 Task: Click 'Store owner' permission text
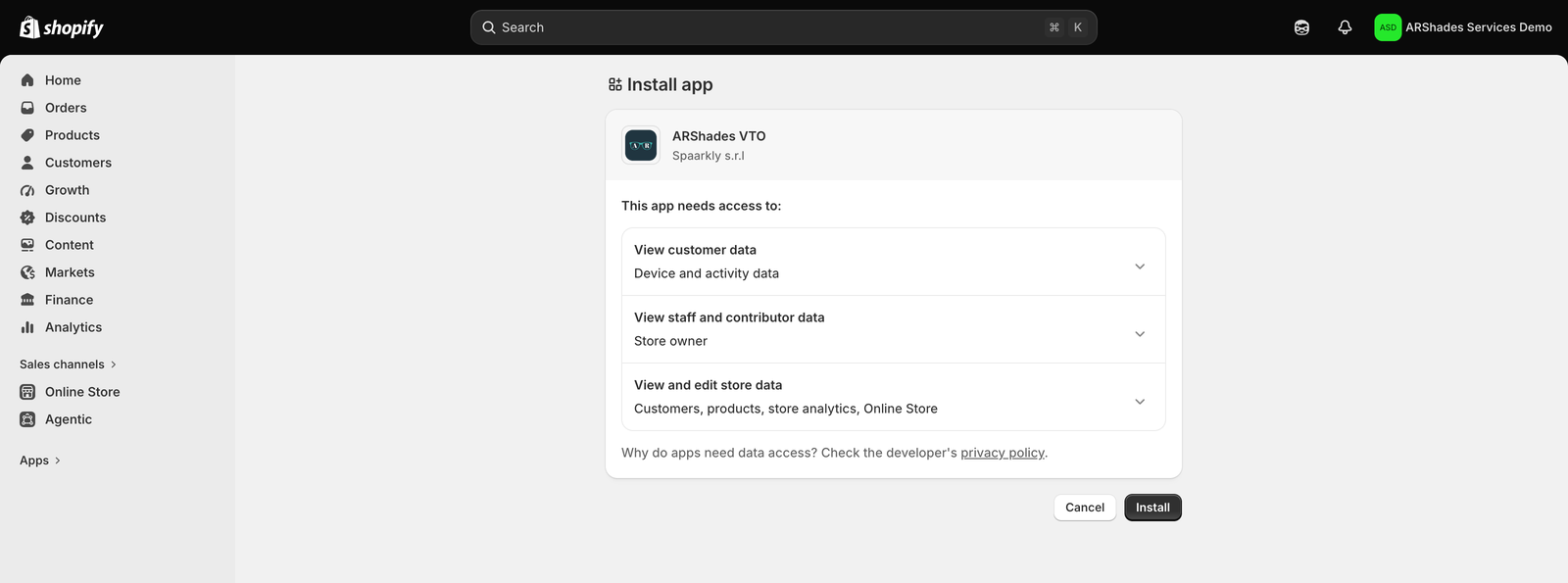[x=670, y=341]
